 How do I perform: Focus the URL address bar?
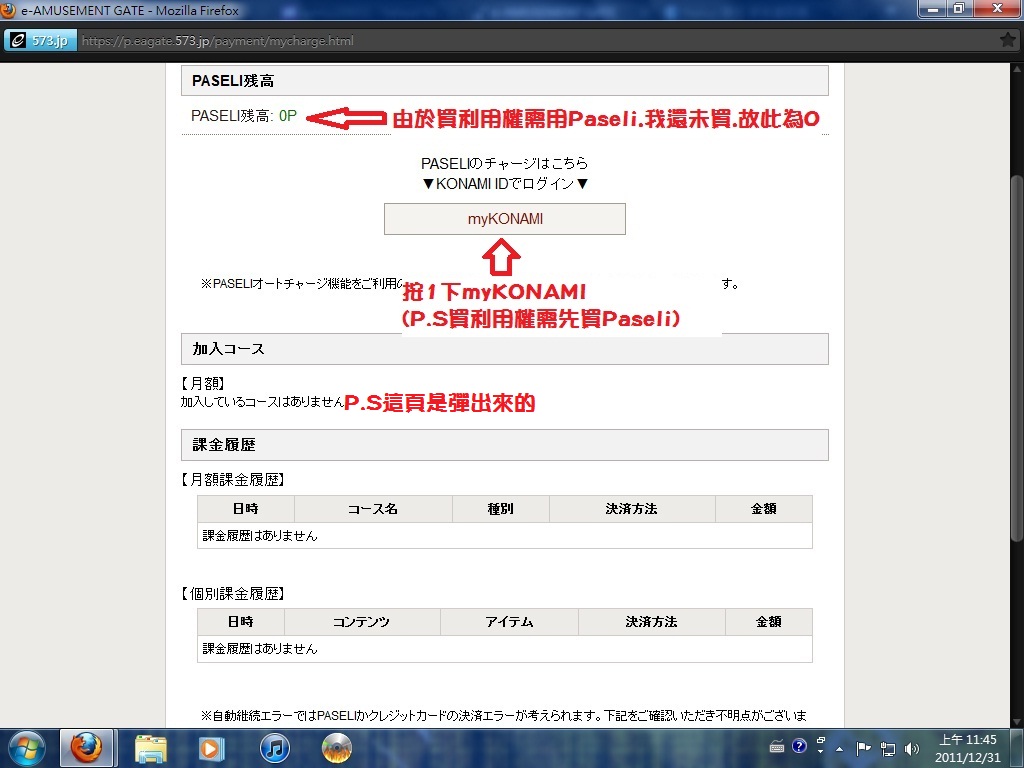(x=500, y=41)
